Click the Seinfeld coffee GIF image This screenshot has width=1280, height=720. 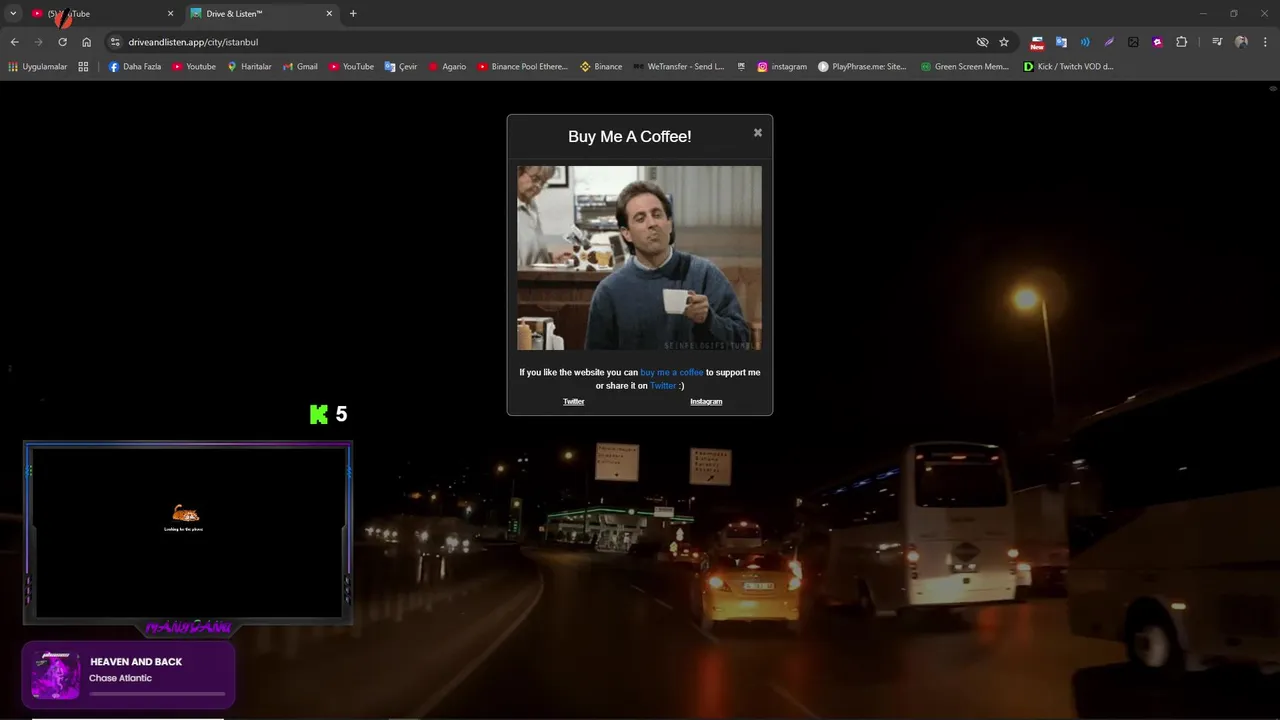639,258
